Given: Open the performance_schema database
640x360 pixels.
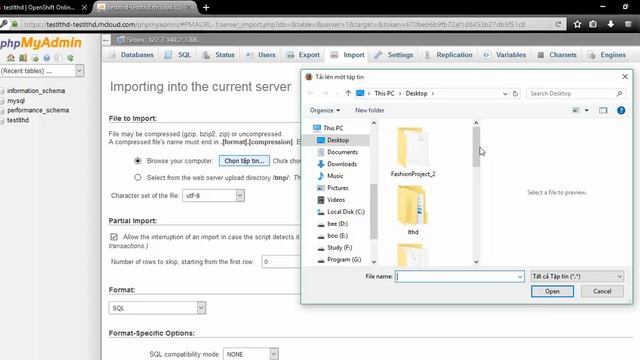Looking at the screenshot, I should point(38,110).
